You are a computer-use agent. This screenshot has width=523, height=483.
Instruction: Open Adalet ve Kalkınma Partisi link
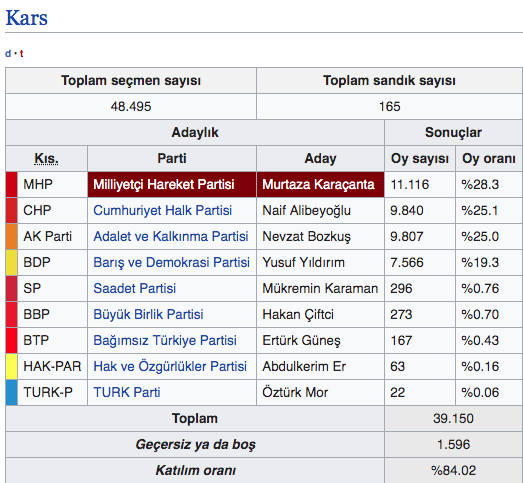tap(171, 236)
